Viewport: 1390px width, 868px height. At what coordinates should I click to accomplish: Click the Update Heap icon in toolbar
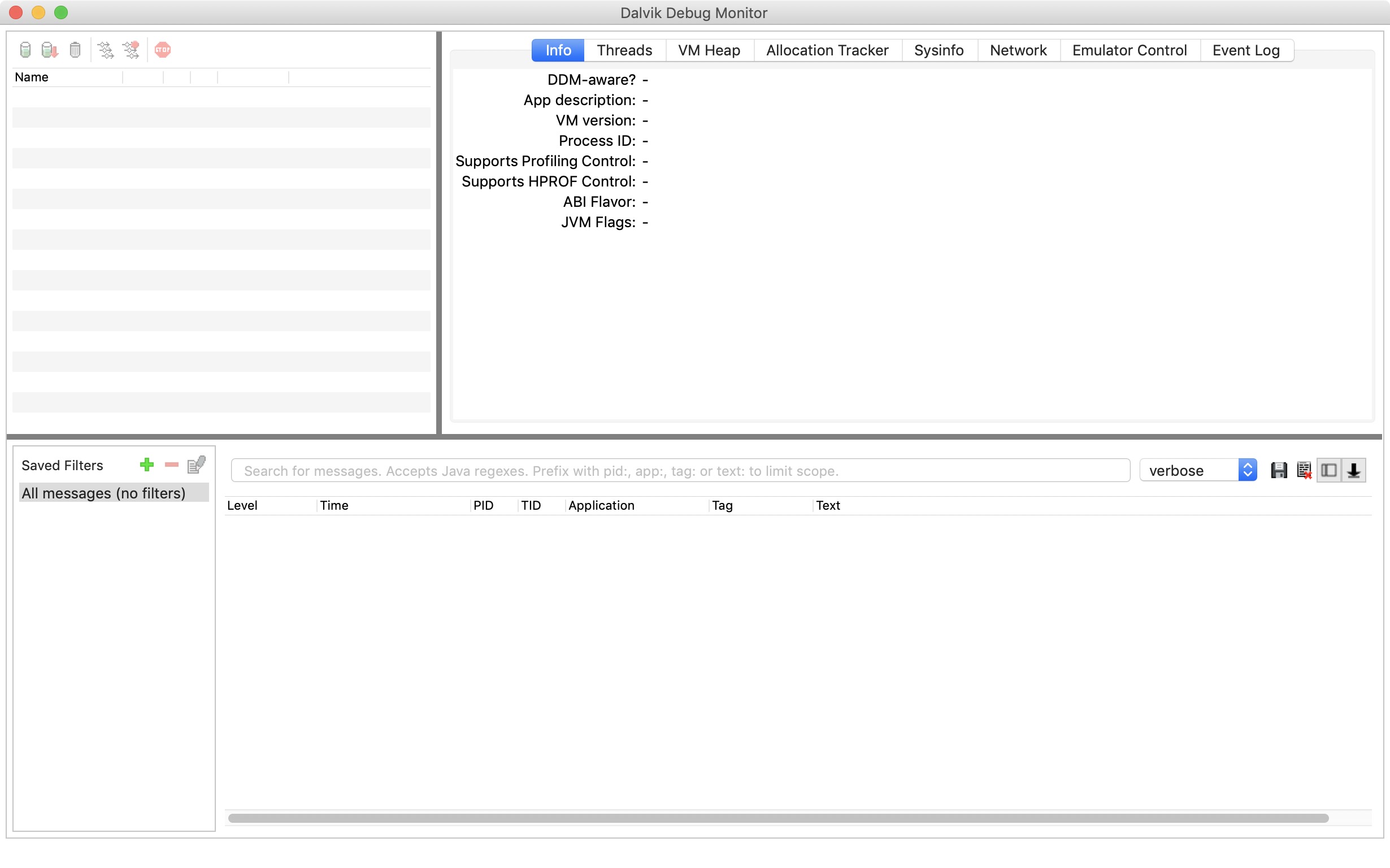(25, 50)
